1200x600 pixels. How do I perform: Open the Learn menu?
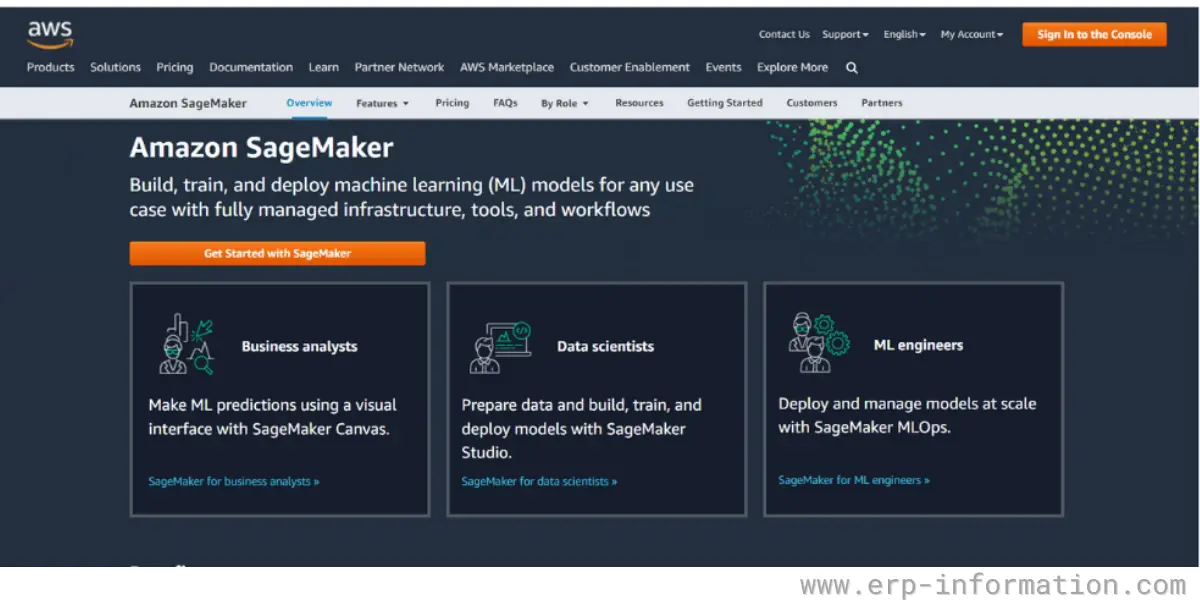[323, 67]
